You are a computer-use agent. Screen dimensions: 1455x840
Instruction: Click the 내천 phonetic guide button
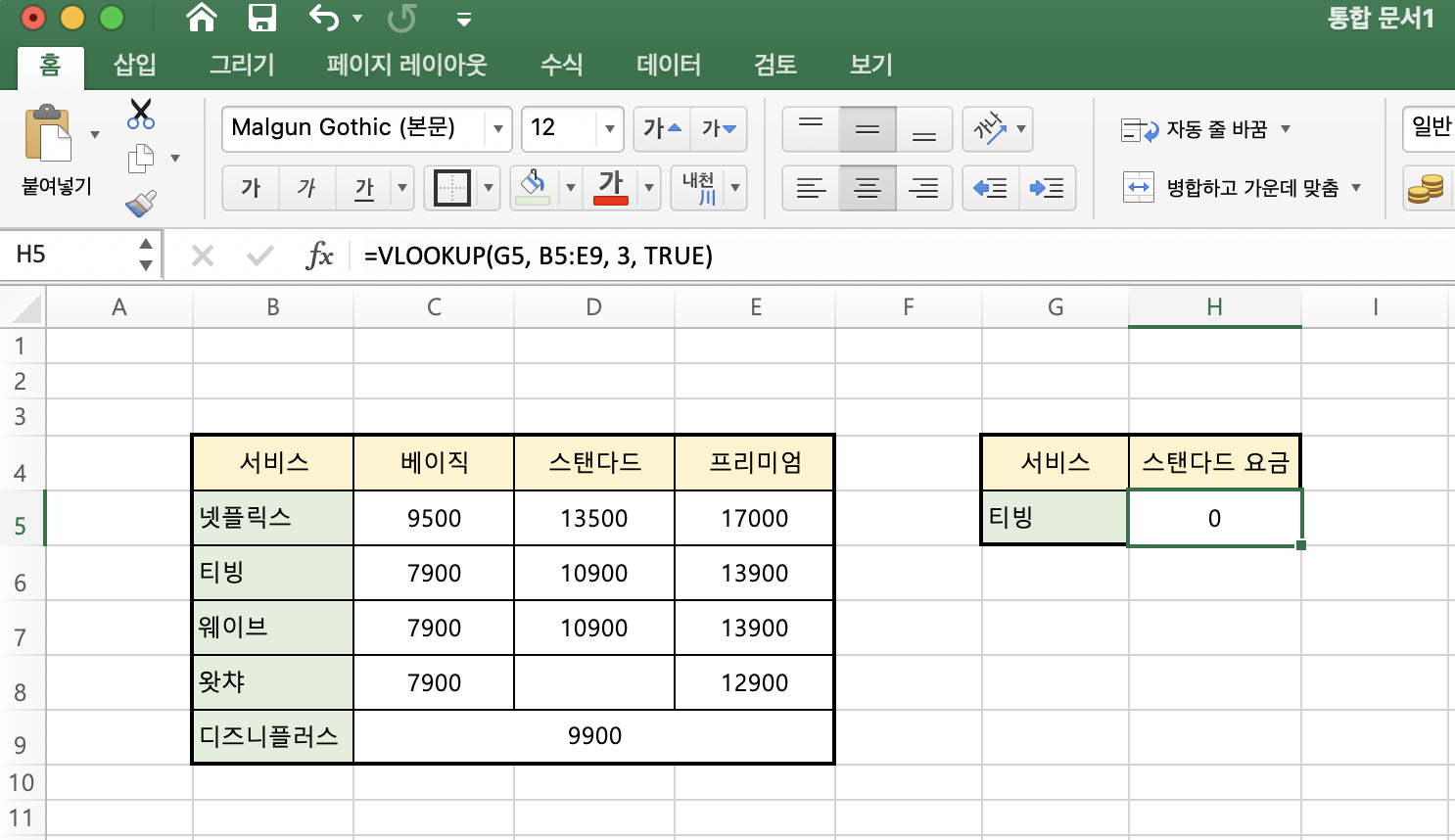[699, 188]
